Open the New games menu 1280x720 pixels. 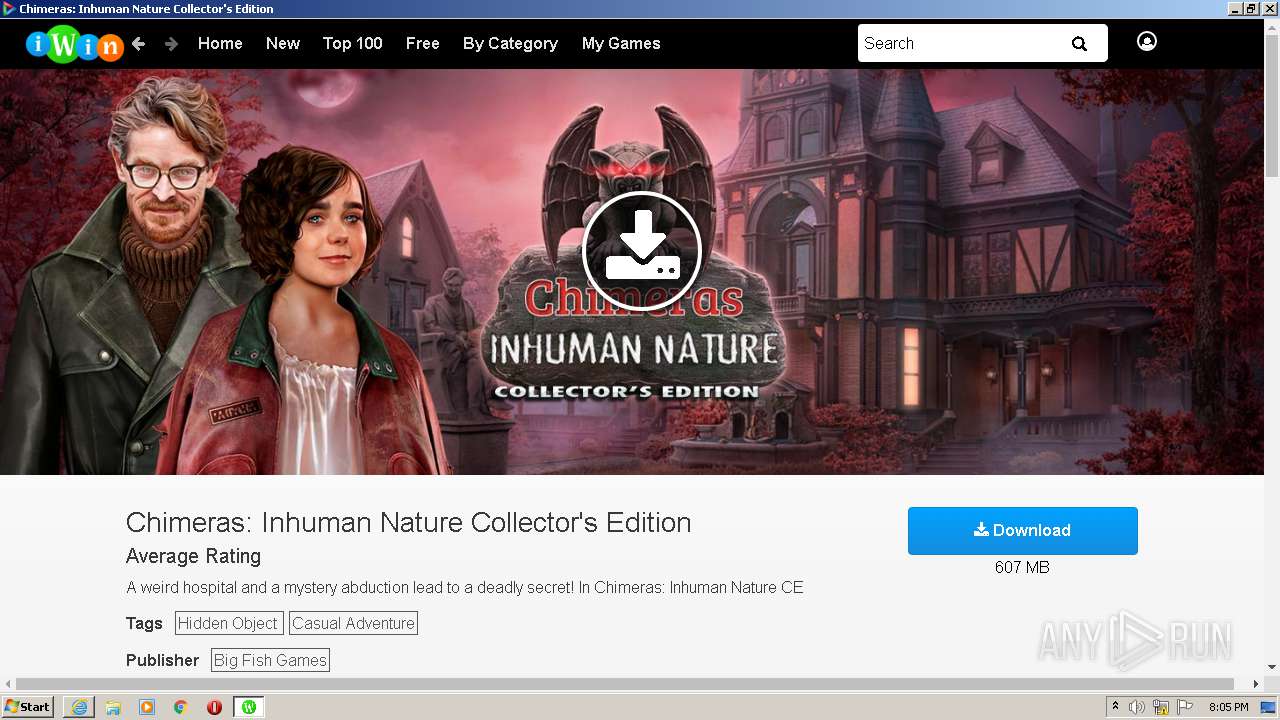(x=283, y=43)
